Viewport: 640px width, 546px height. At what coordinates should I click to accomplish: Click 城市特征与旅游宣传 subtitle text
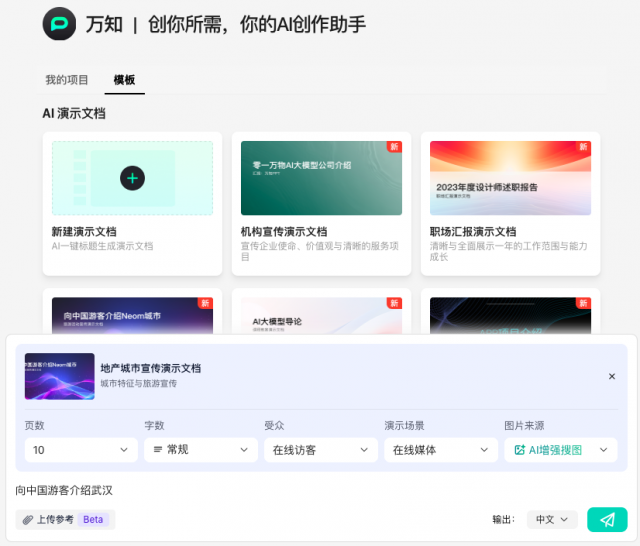139,384
